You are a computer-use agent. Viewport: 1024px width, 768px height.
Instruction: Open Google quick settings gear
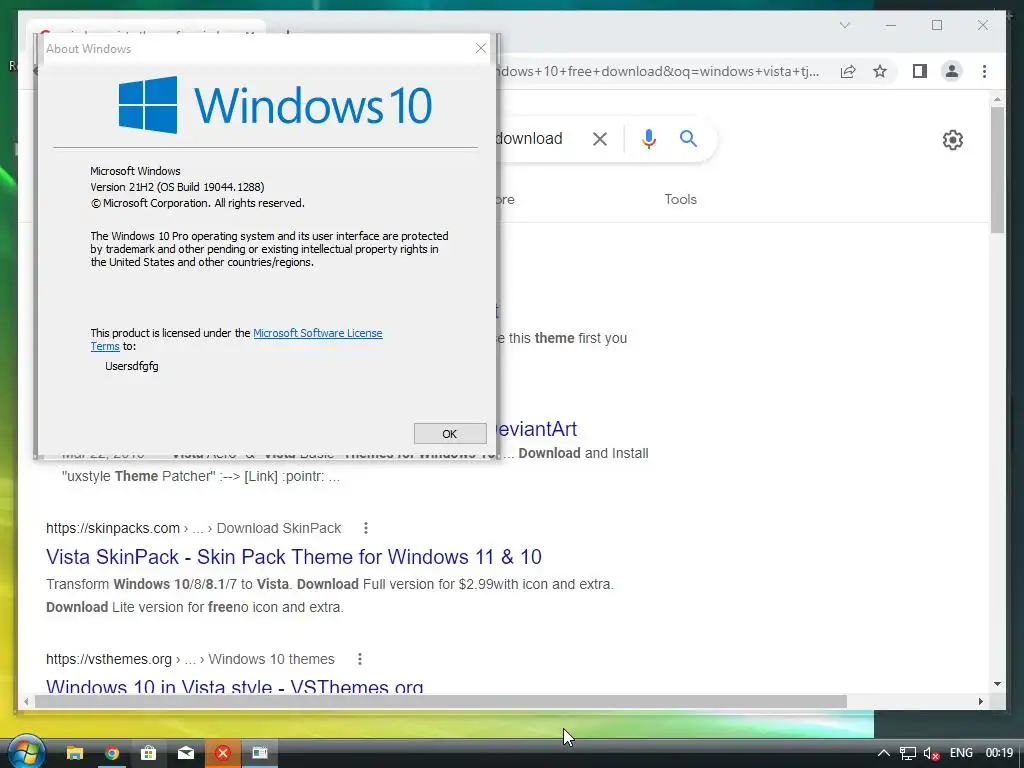953,140
